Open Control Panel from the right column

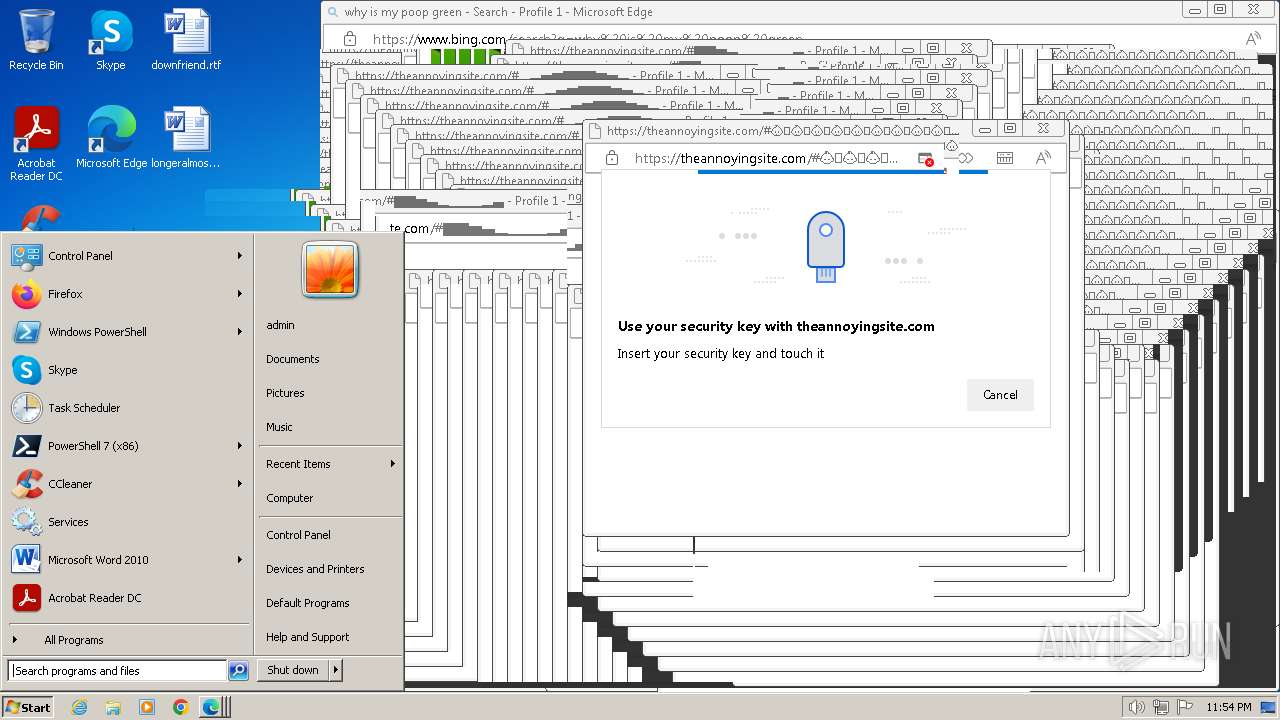[x=298, y=535]
